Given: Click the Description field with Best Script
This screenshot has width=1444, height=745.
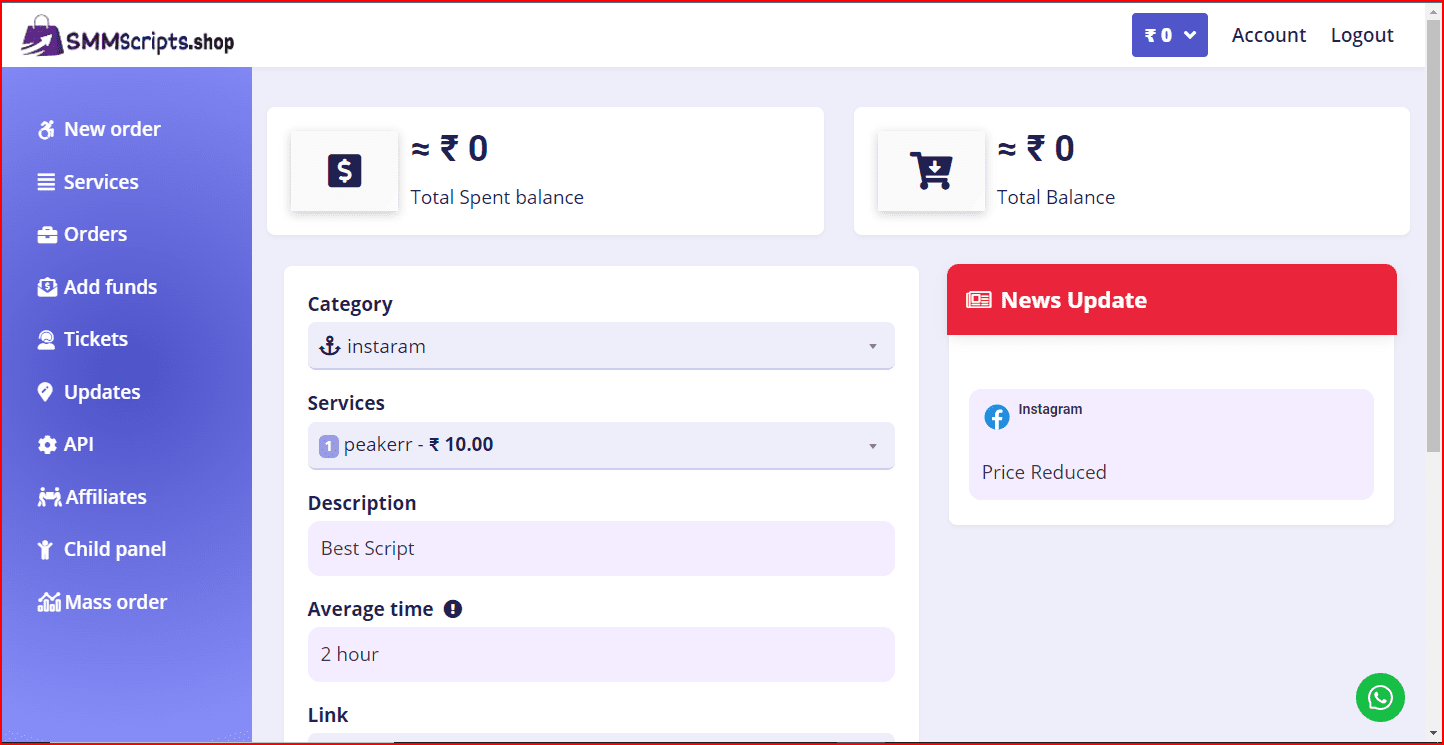Looking at the screenshot, I should coord(600,548).
